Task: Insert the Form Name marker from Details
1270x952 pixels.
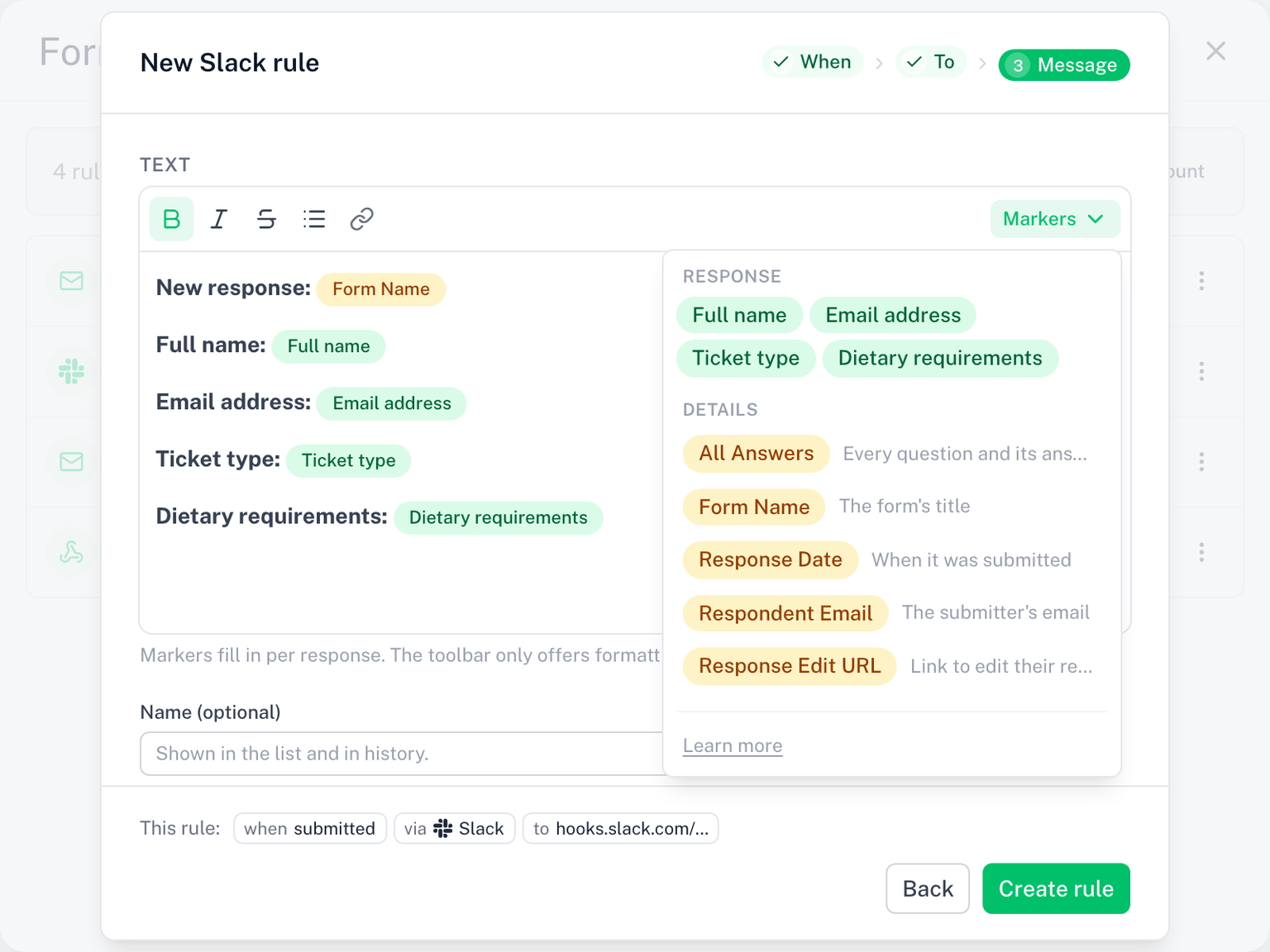Action: click(x=754, y=507)
